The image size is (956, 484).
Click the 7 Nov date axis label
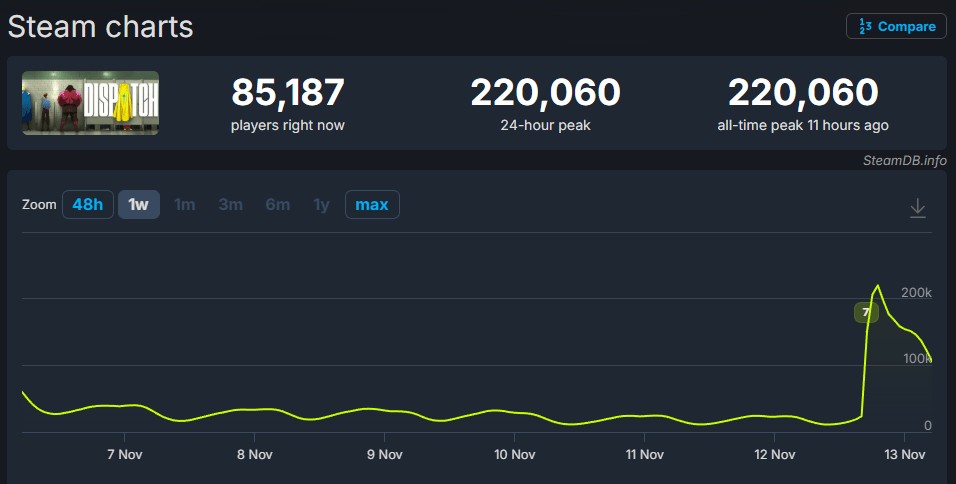pos(124,454)
